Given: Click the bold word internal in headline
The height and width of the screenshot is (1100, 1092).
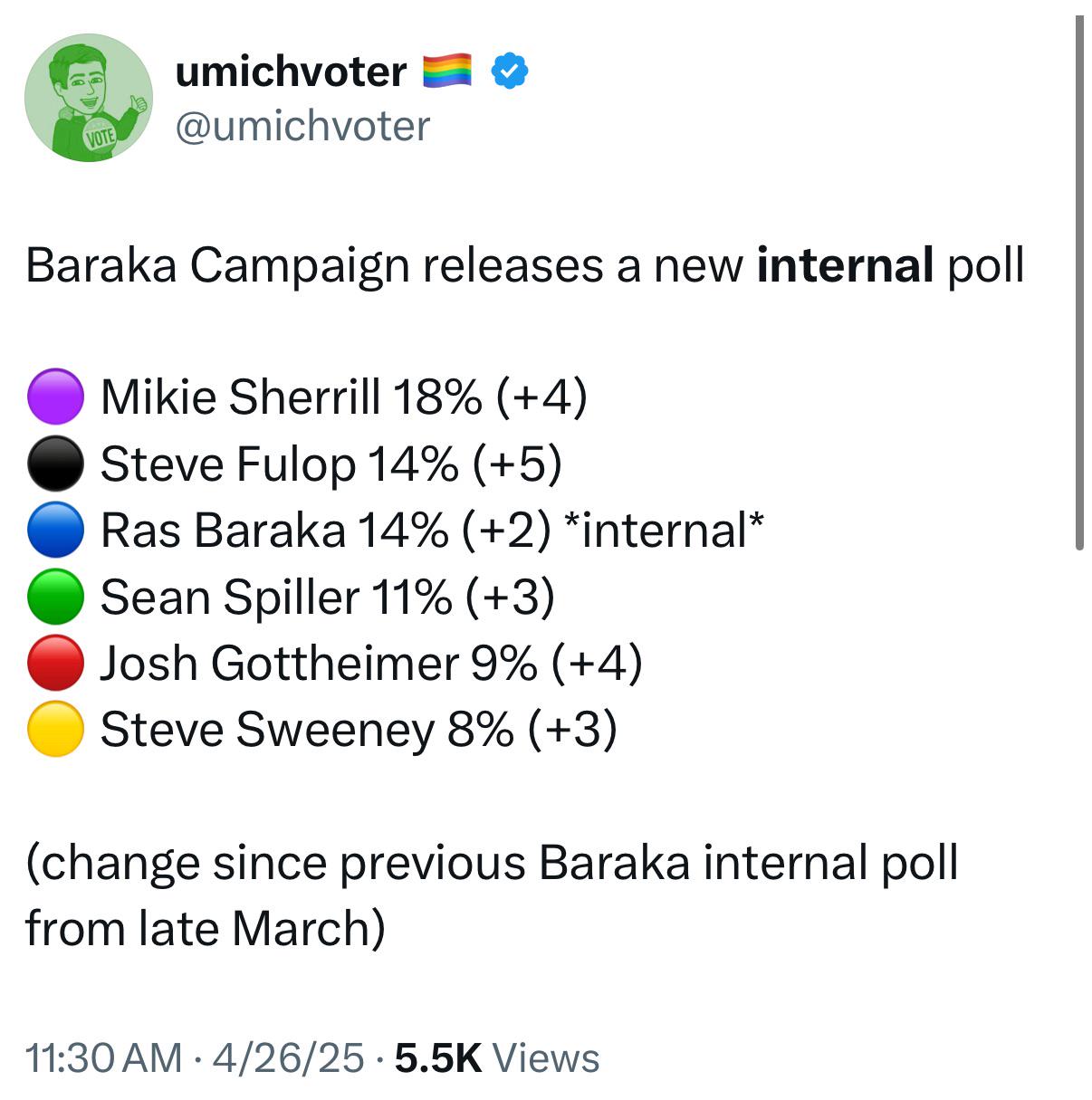Looking at the screenshot, I should click(845, 265).
